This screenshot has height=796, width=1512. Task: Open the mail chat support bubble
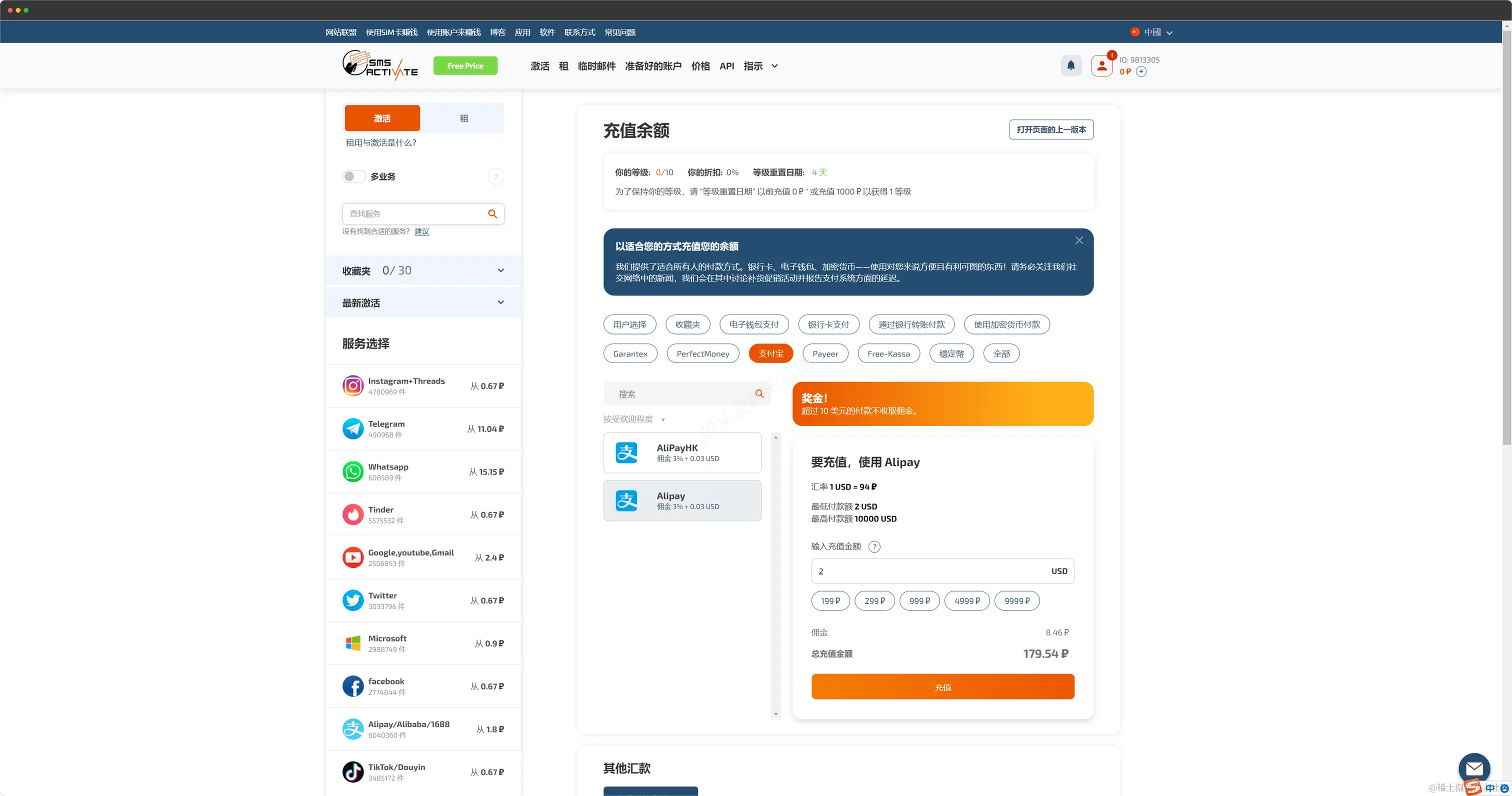tap(1474, 768)
